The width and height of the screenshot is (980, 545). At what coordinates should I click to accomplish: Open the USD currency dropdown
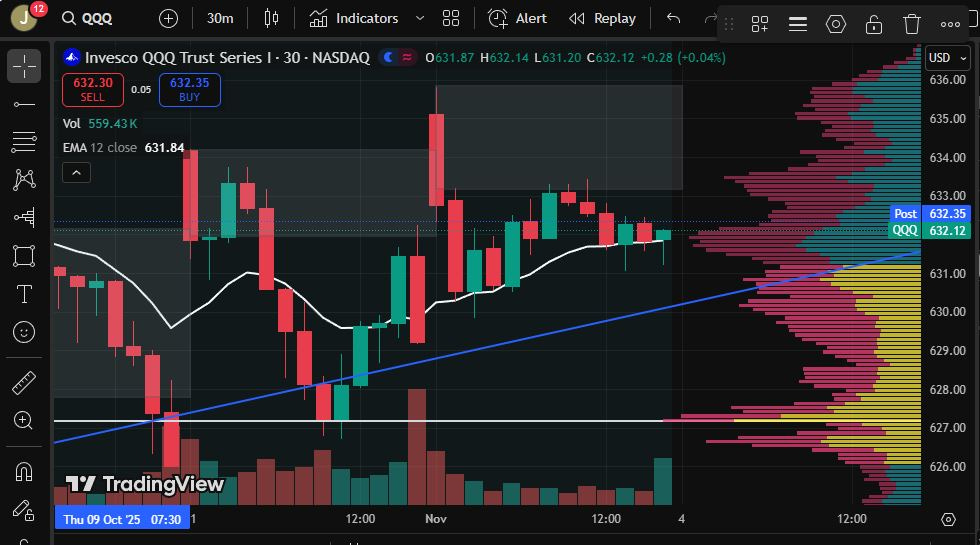coord(948,58)
